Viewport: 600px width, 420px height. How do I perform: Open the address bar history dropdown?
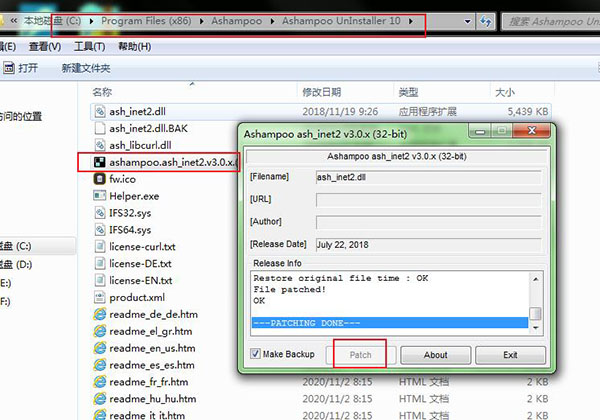(x=468, y=21)
